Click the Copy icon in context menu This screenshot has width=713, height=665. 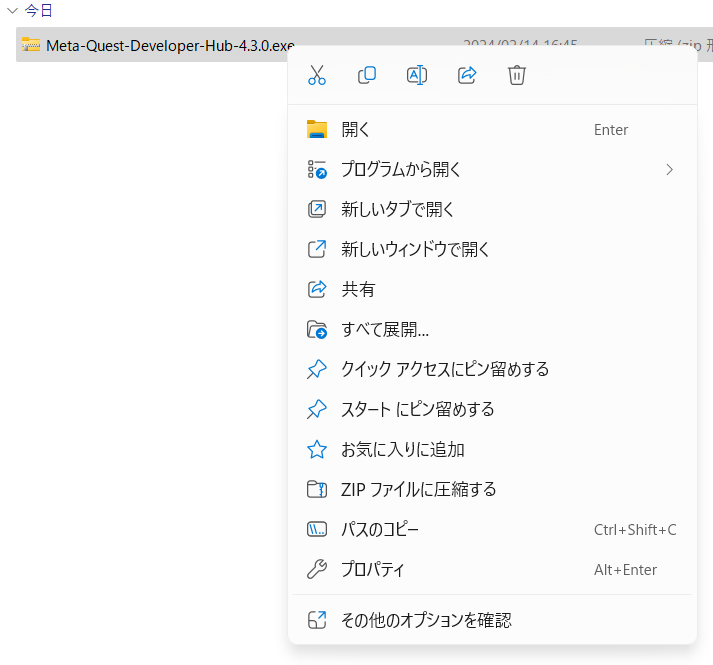point(367,75)
